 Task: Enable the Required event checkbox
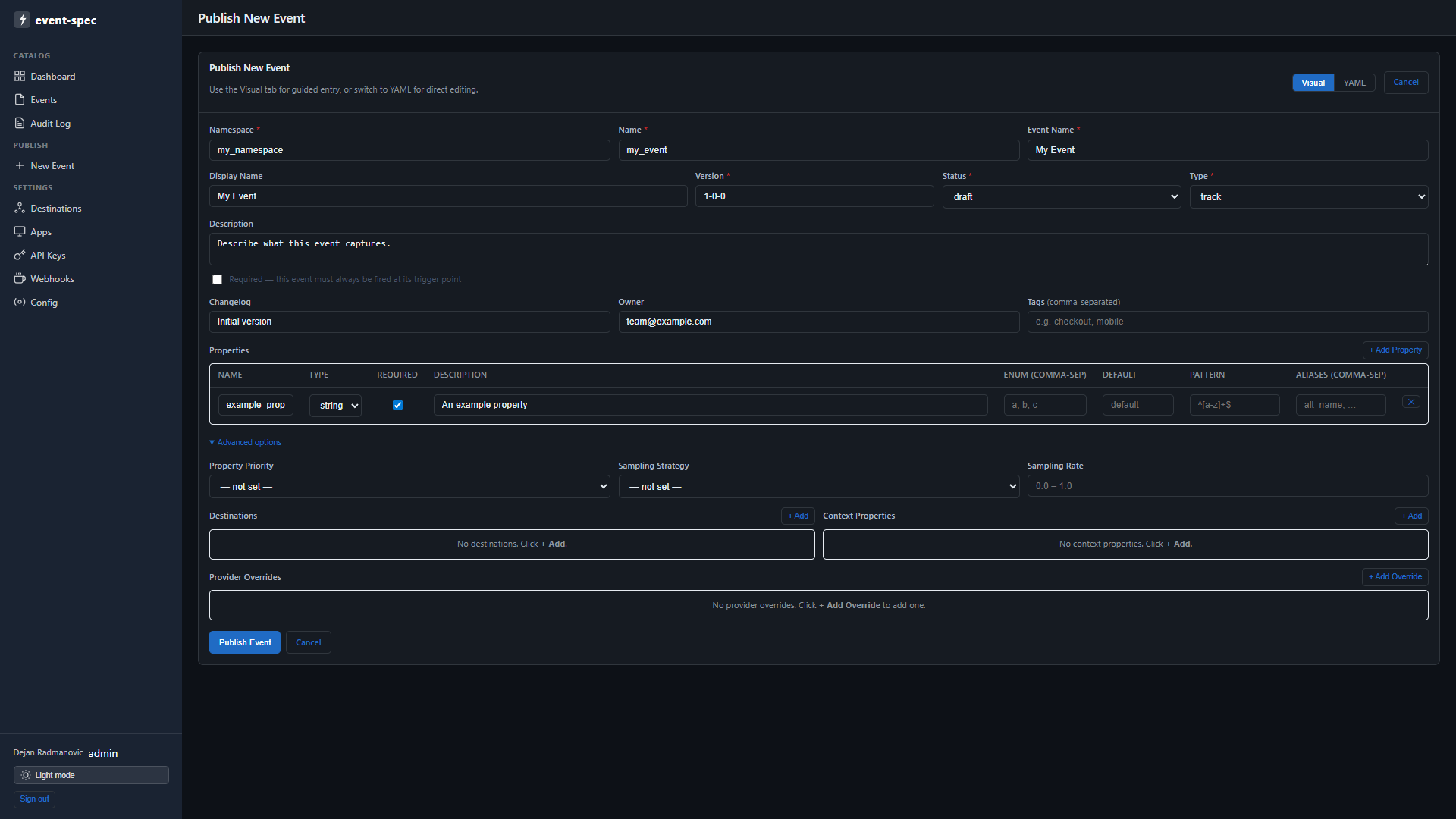pos(218,279)
